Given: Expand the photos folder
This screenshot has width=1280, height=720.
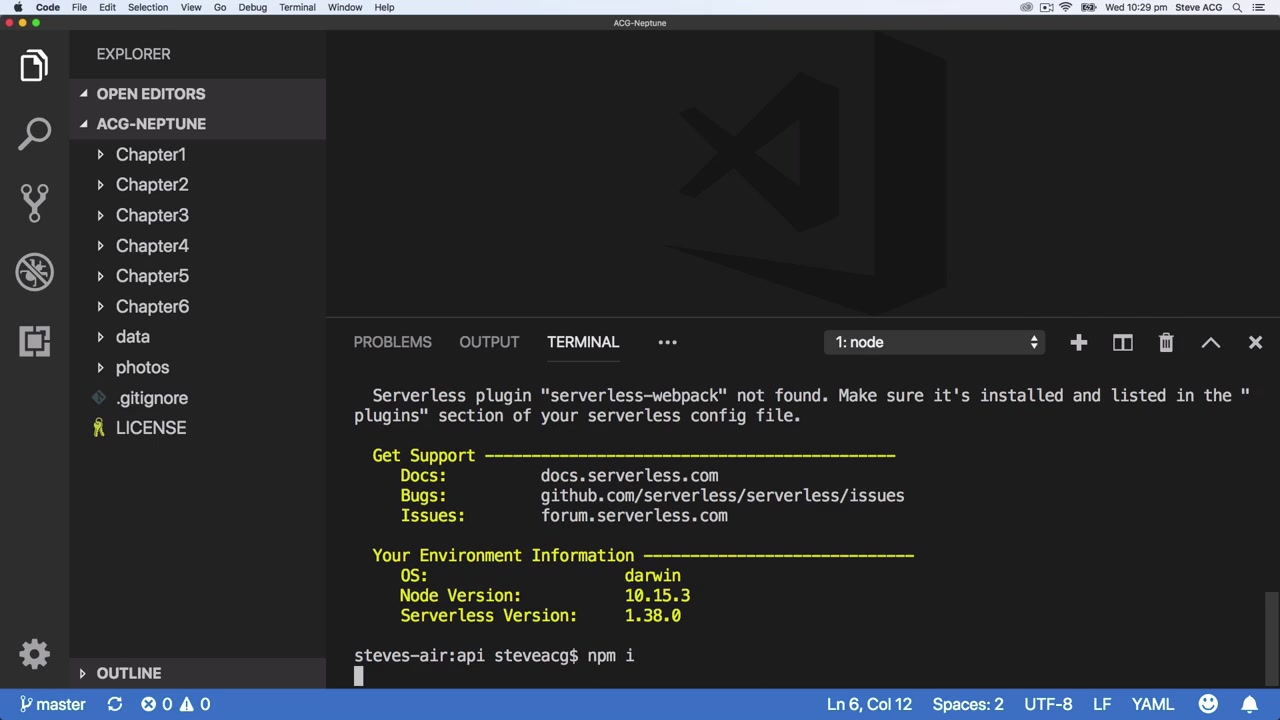Looking at the screenshot, I should click(142, 367).
